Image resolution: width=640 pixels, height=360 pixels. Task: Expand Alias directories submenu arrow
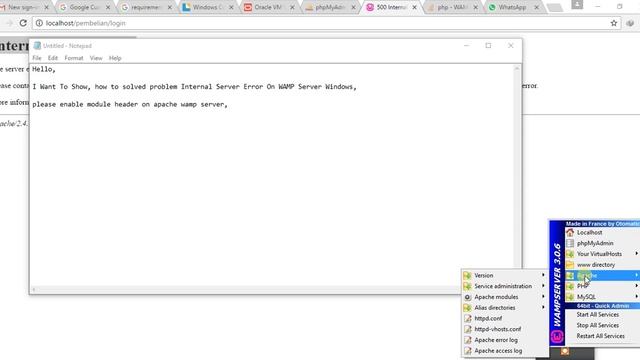point(543,307)
